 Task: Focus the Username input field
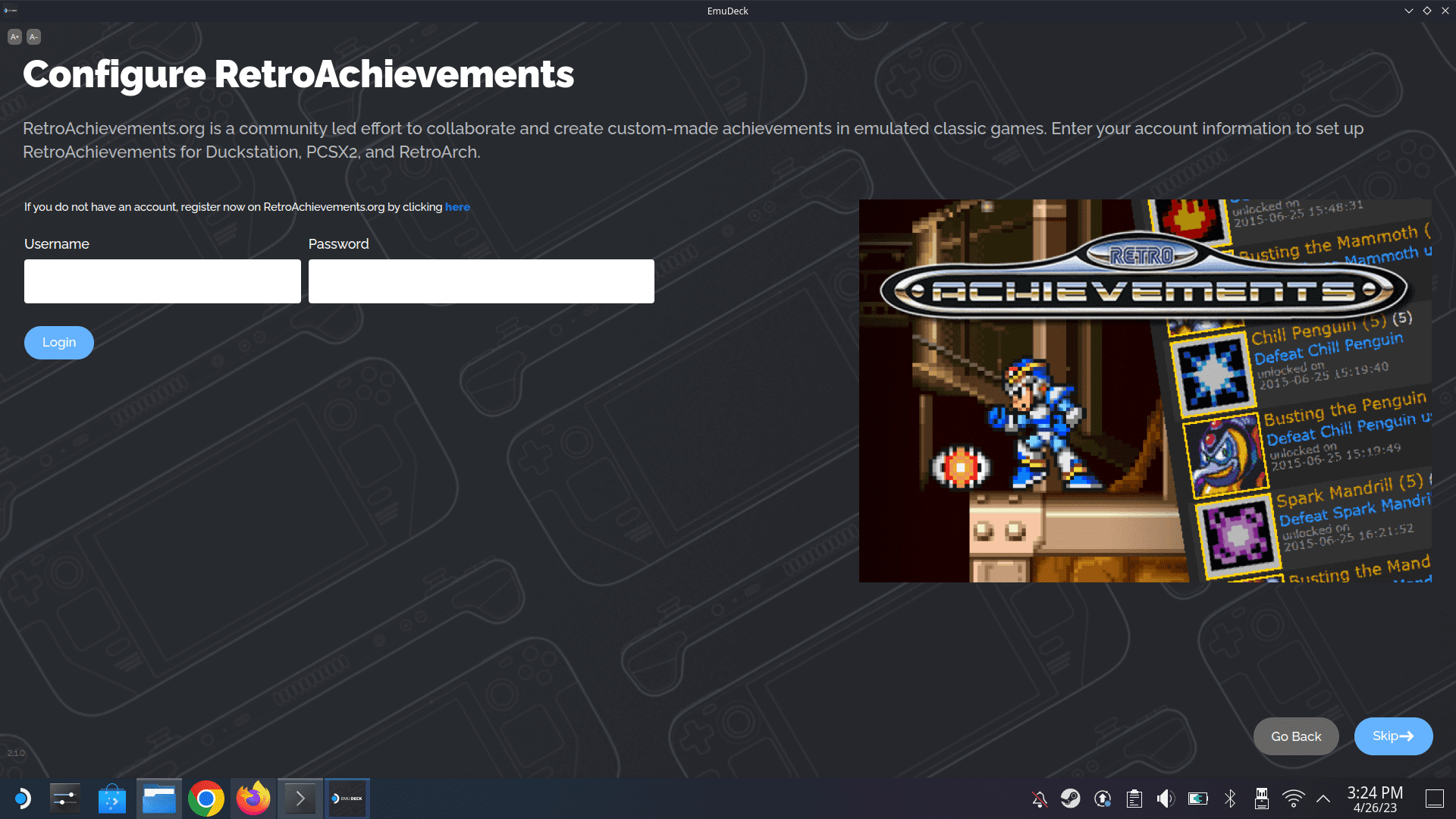tap(162, 281)
